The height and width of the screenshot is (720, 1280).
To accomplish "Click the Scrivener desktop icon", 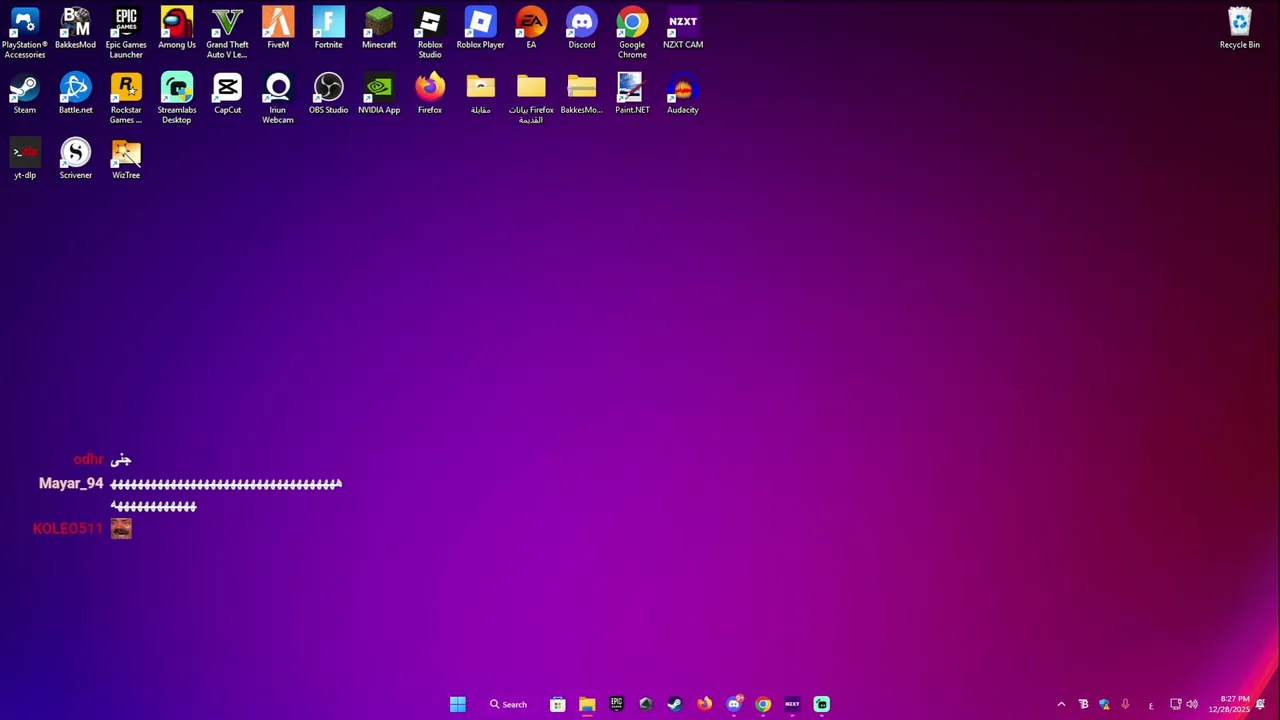I will coord(75,159).
